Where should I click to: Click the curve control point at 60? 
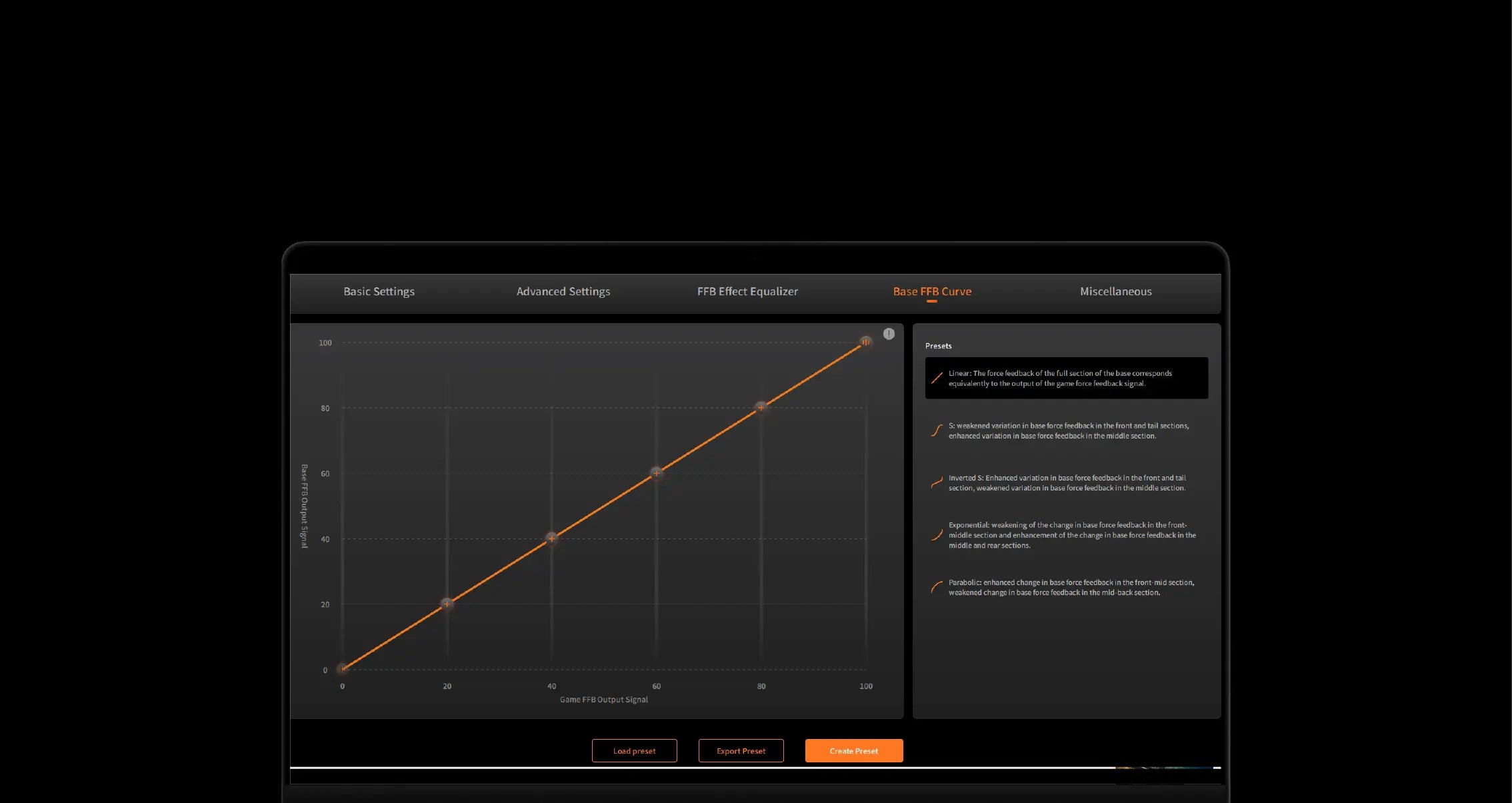pos(656,472)
